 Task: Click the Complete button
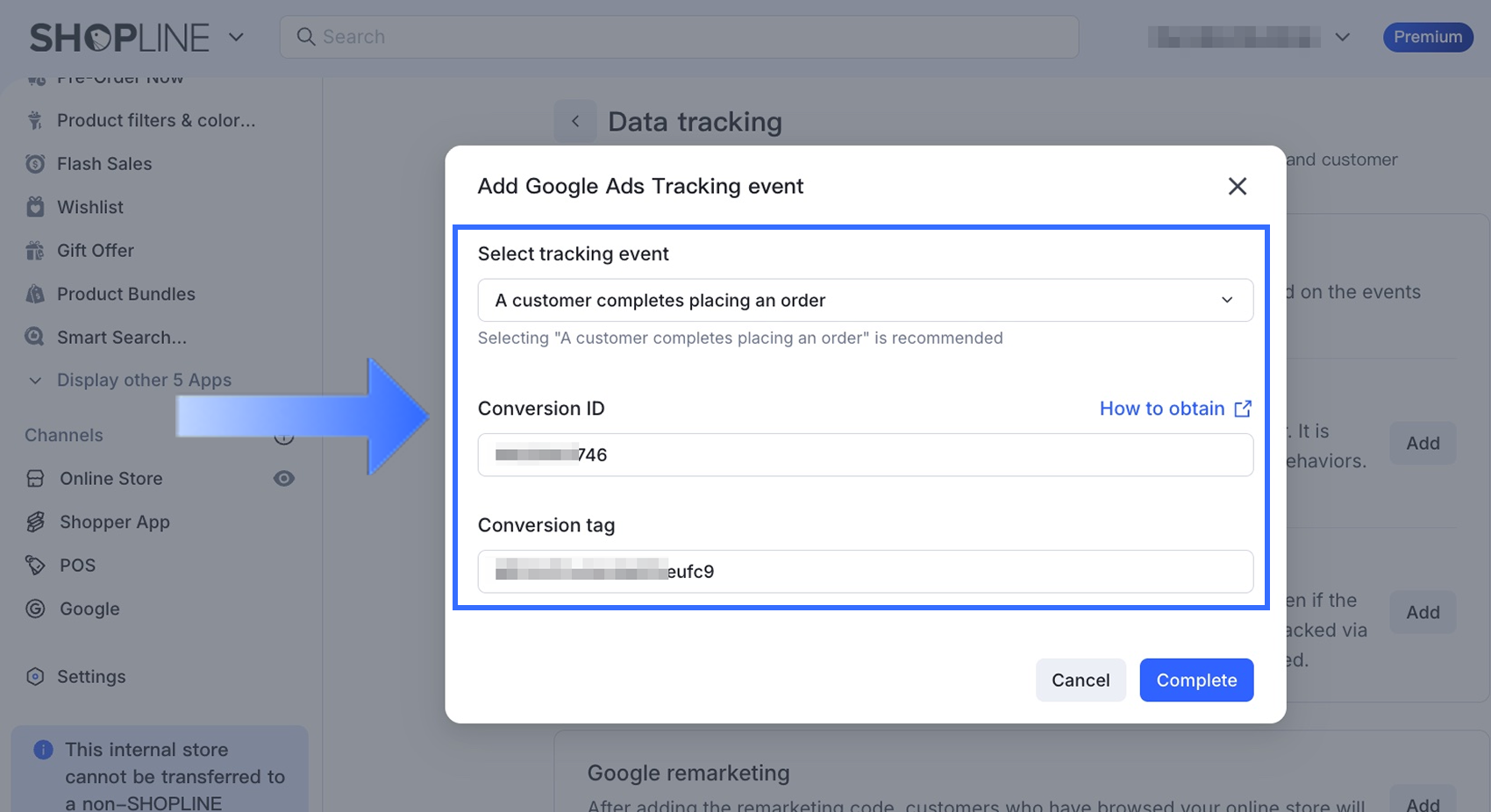click(1196, 680)
